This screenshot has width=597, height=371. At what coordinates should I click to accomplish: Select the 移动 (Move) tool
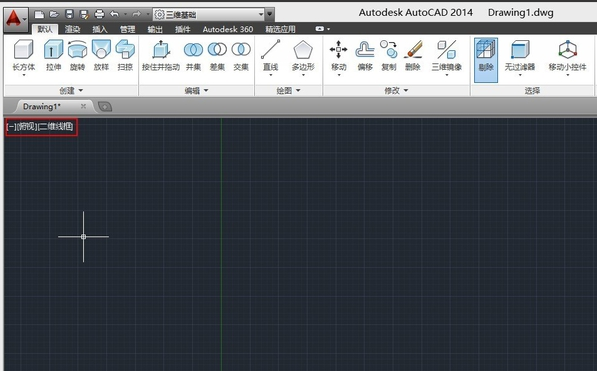coord(338,55)
